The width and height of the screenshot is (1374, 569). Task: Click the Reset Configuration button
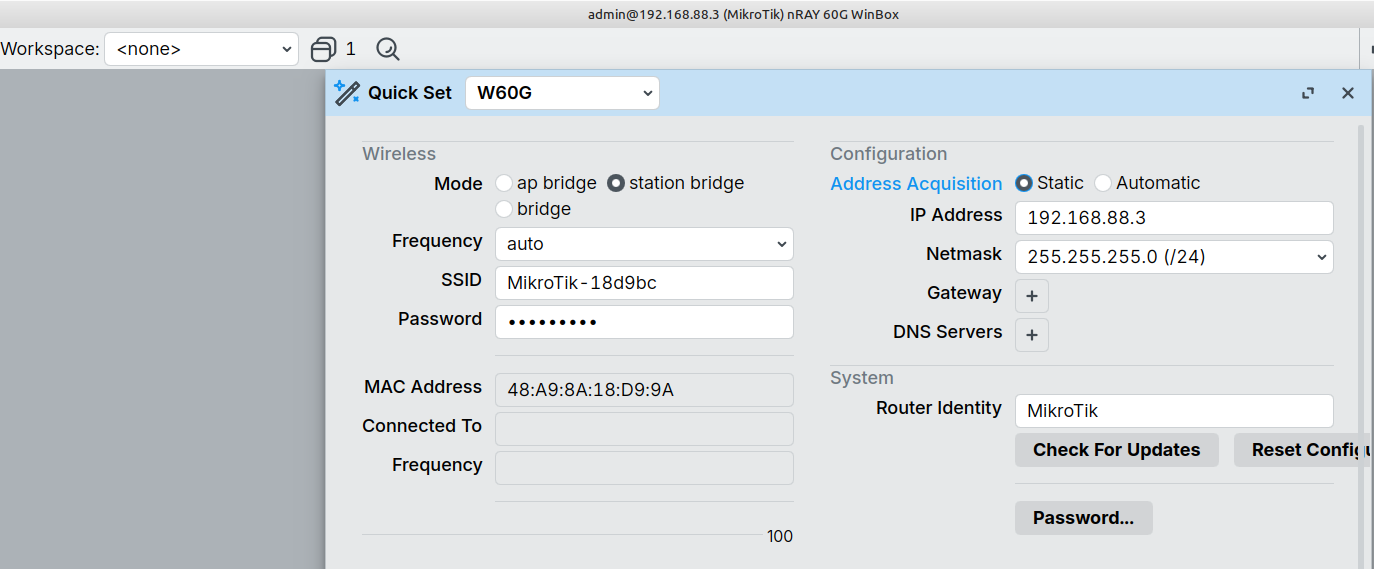click(x=1303, y=450)
